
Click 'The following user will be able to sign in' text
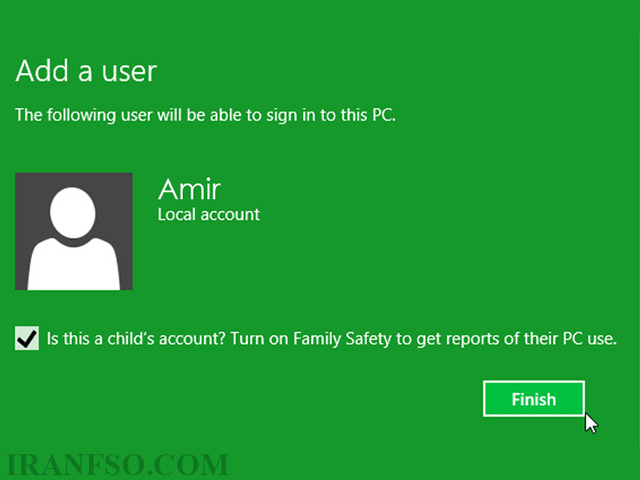(x=205, y=115)
